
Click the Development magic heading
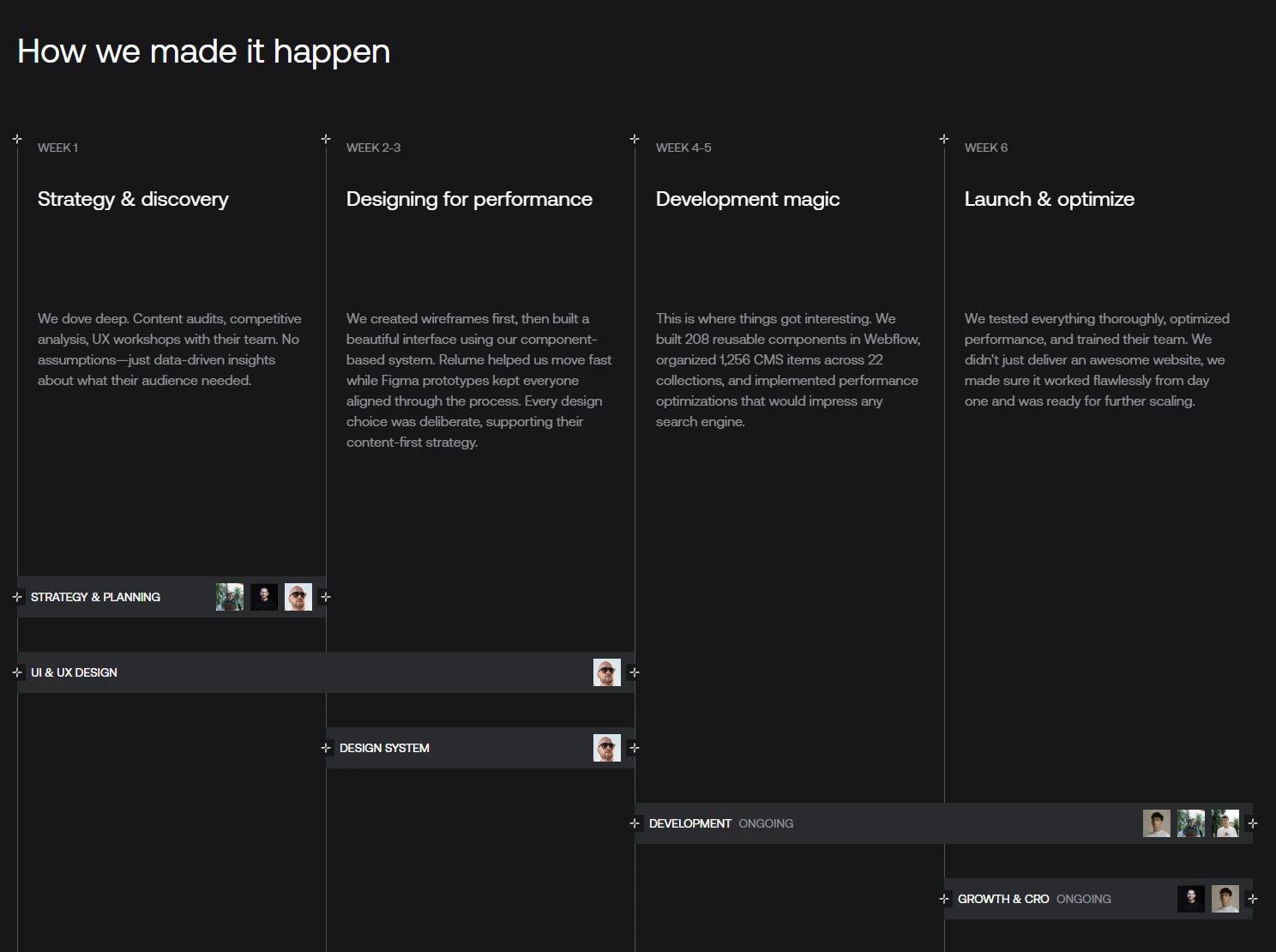tap(748, 199)
